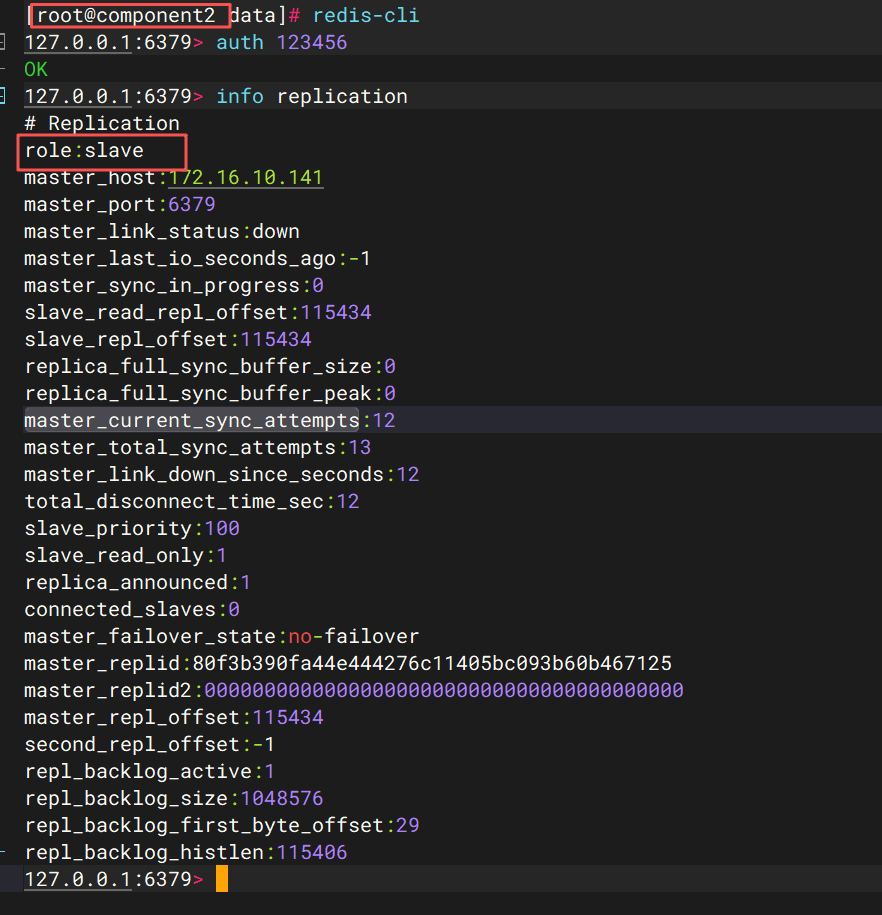Click the slave_priority value 100

coord(222,528)
